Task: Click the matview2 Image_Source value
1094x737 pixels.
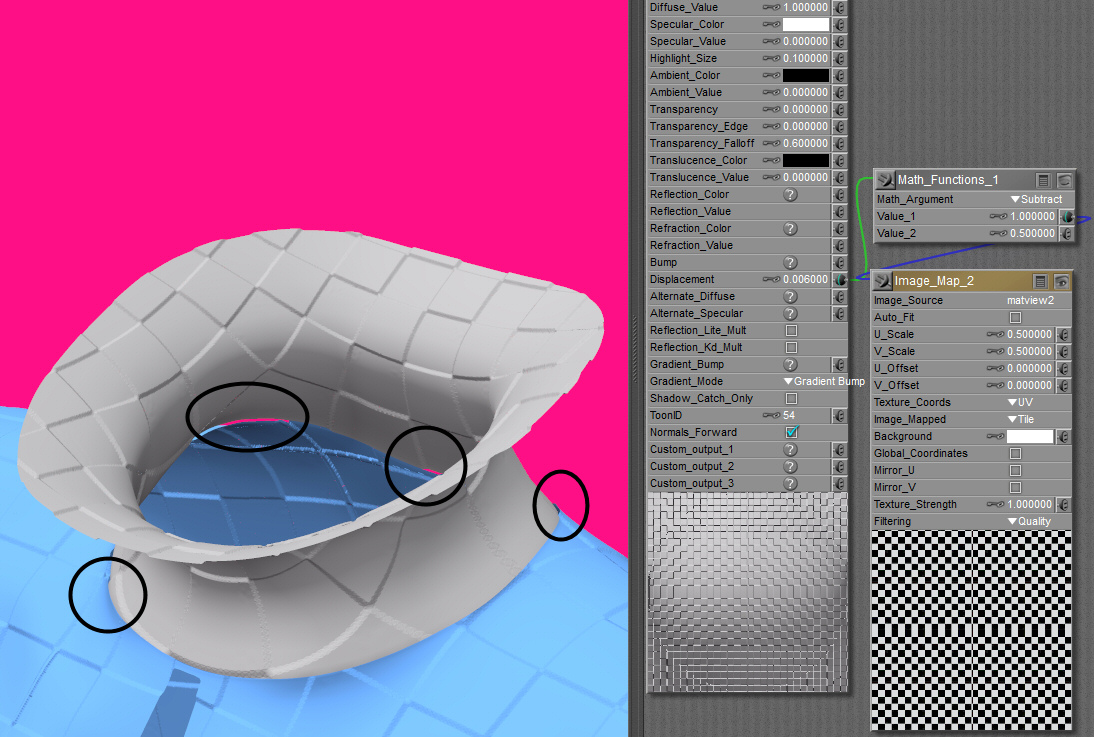Action: (x=1030, y=301)
